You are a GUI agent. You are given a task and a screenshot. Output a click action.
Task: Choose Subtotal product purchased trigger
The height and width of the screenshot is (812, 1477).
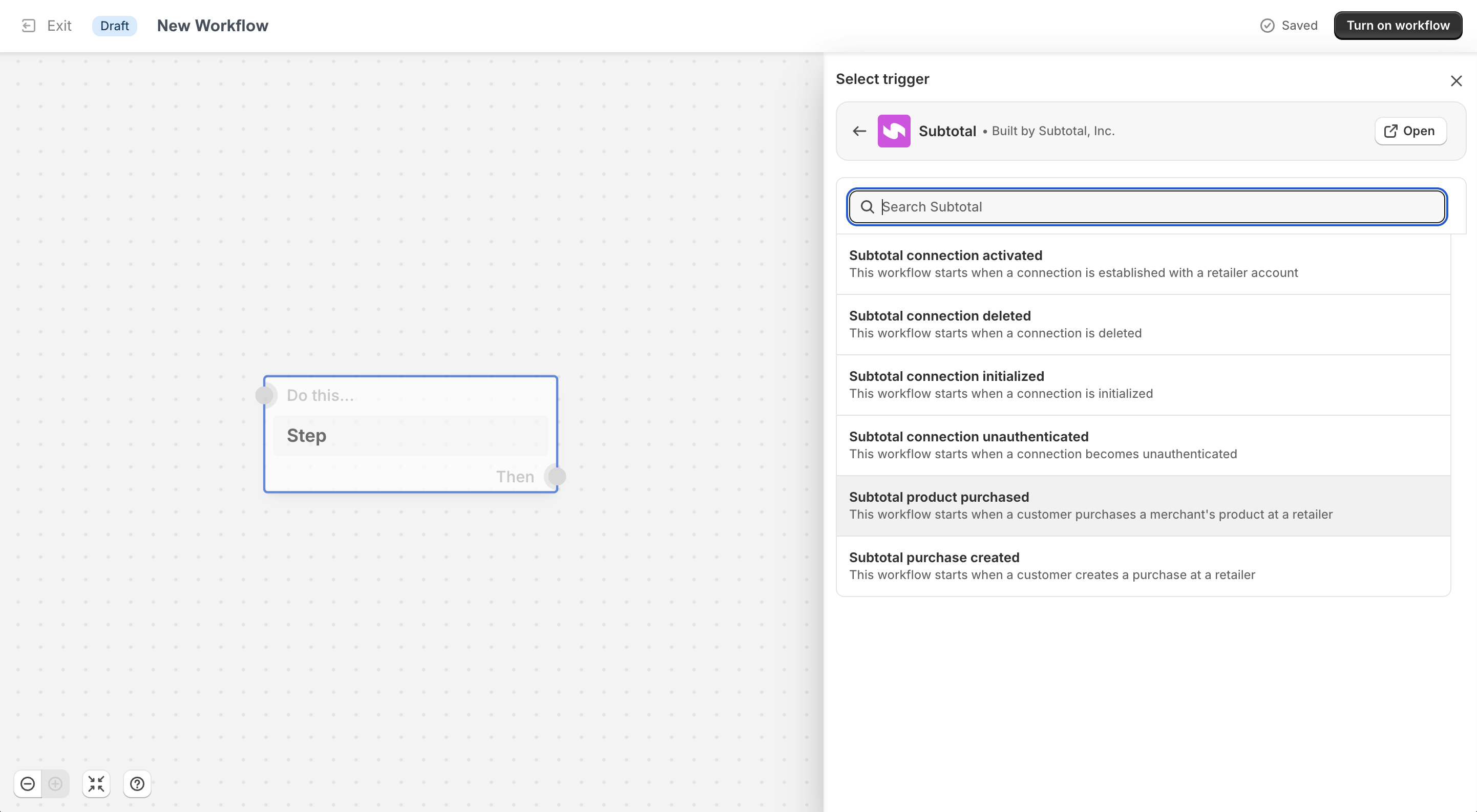click(x=1143, y=505)
